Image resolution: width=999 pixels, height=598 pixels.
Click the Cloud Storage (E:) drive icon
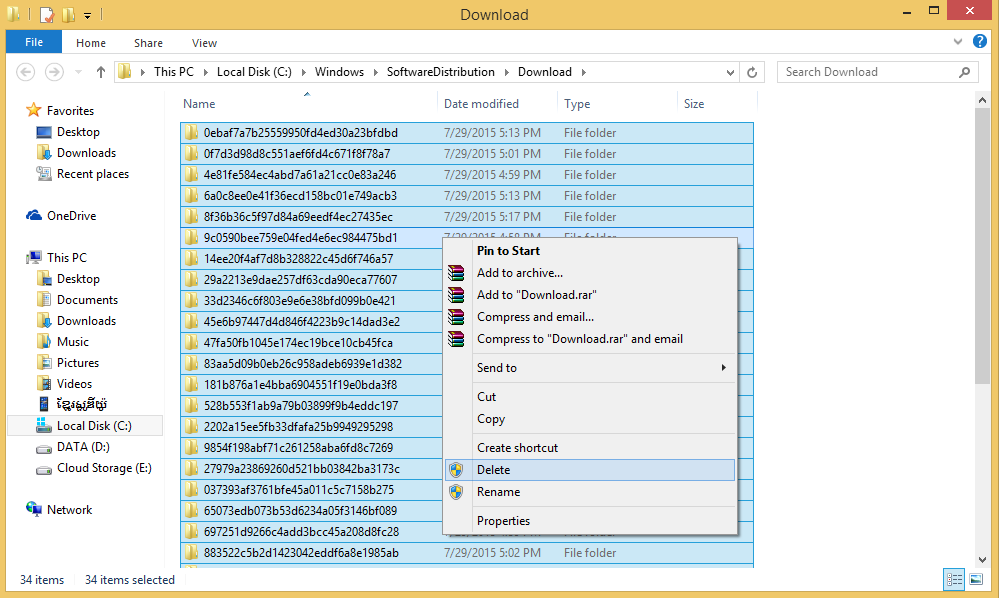tap(44, 469)
